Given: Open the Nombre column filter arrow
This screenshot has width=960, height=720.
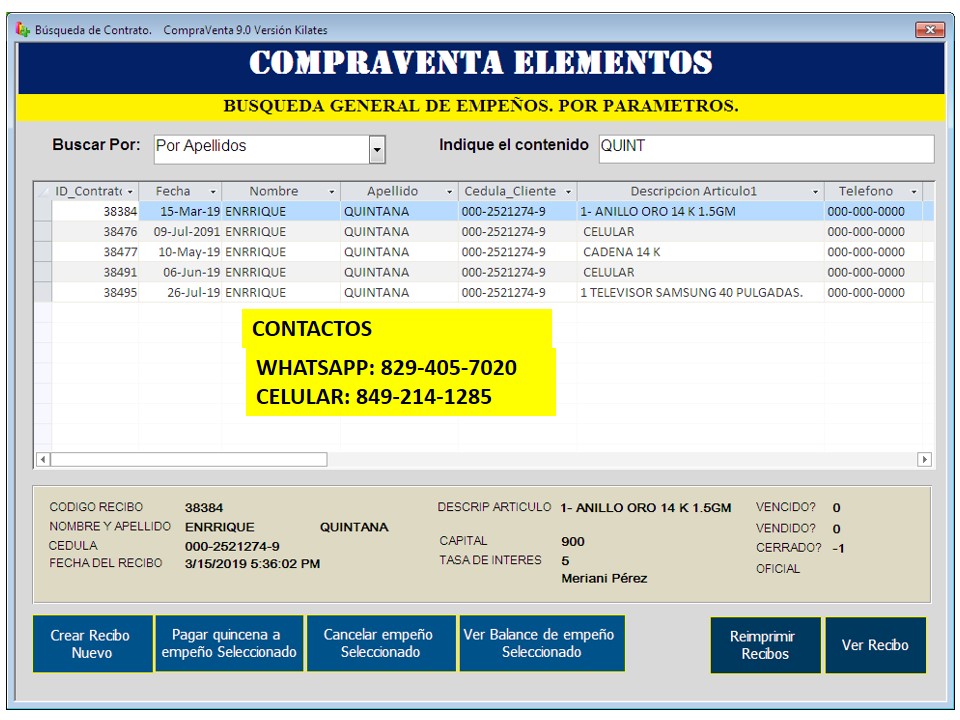Looking at the screenshot, I should (x=332, y=192).
